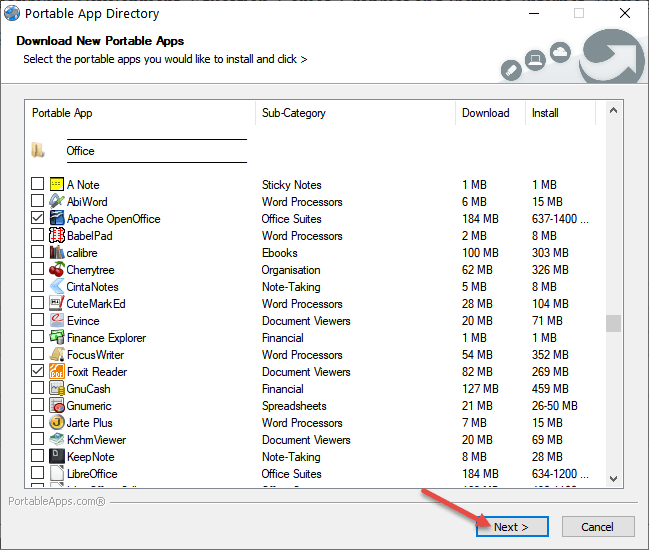
Task: Click the CuteMarkEd icon
Action: point(57,303)
